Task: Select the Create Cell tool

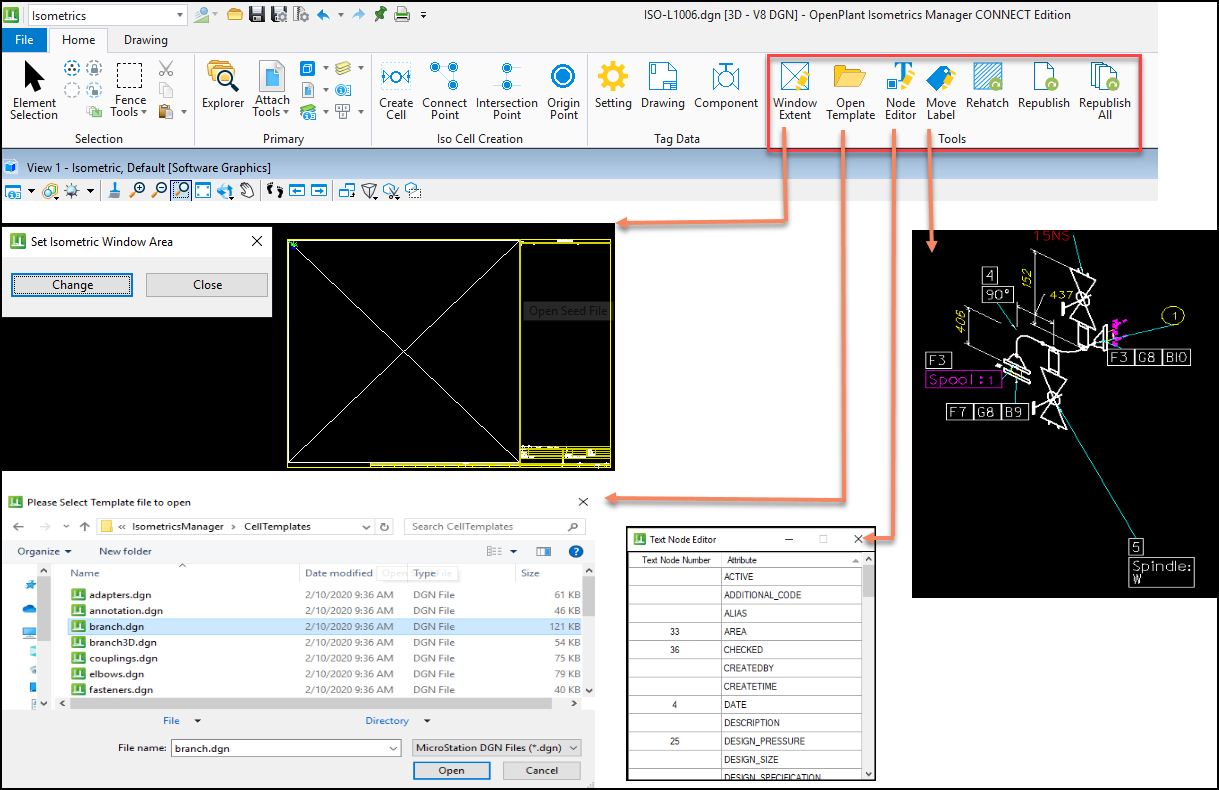Action: click(x=395, y=88)
